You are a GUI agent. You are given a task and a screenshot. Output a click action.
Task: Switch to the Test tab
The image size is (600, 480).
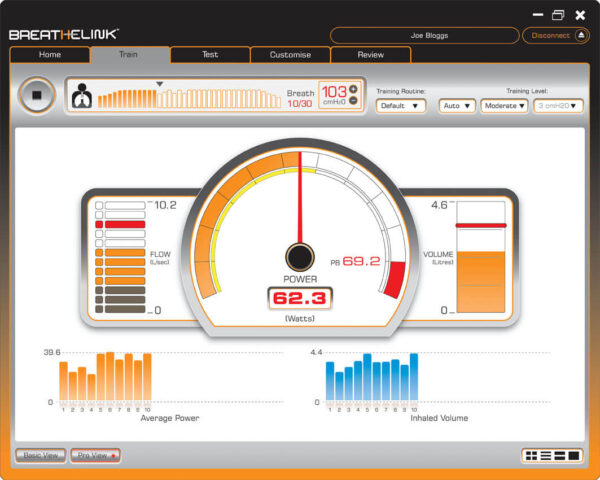[x=209, y=55]
